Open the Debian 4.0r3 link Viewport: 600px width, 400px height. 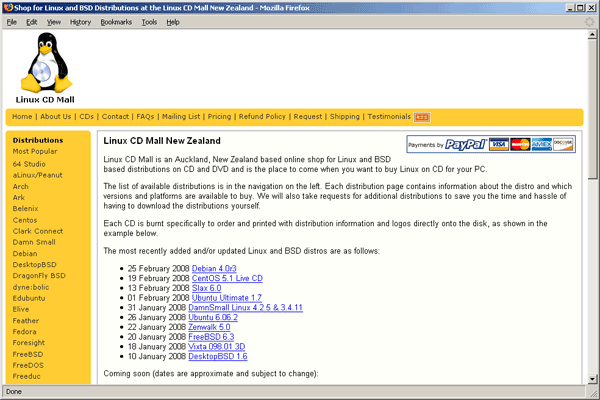click(x=214, y=269)
